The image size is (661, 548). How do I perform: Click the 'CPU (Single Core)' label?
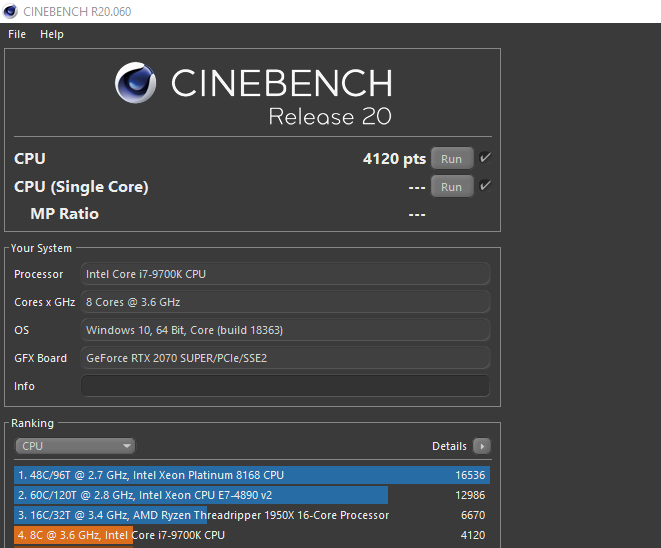81,187
